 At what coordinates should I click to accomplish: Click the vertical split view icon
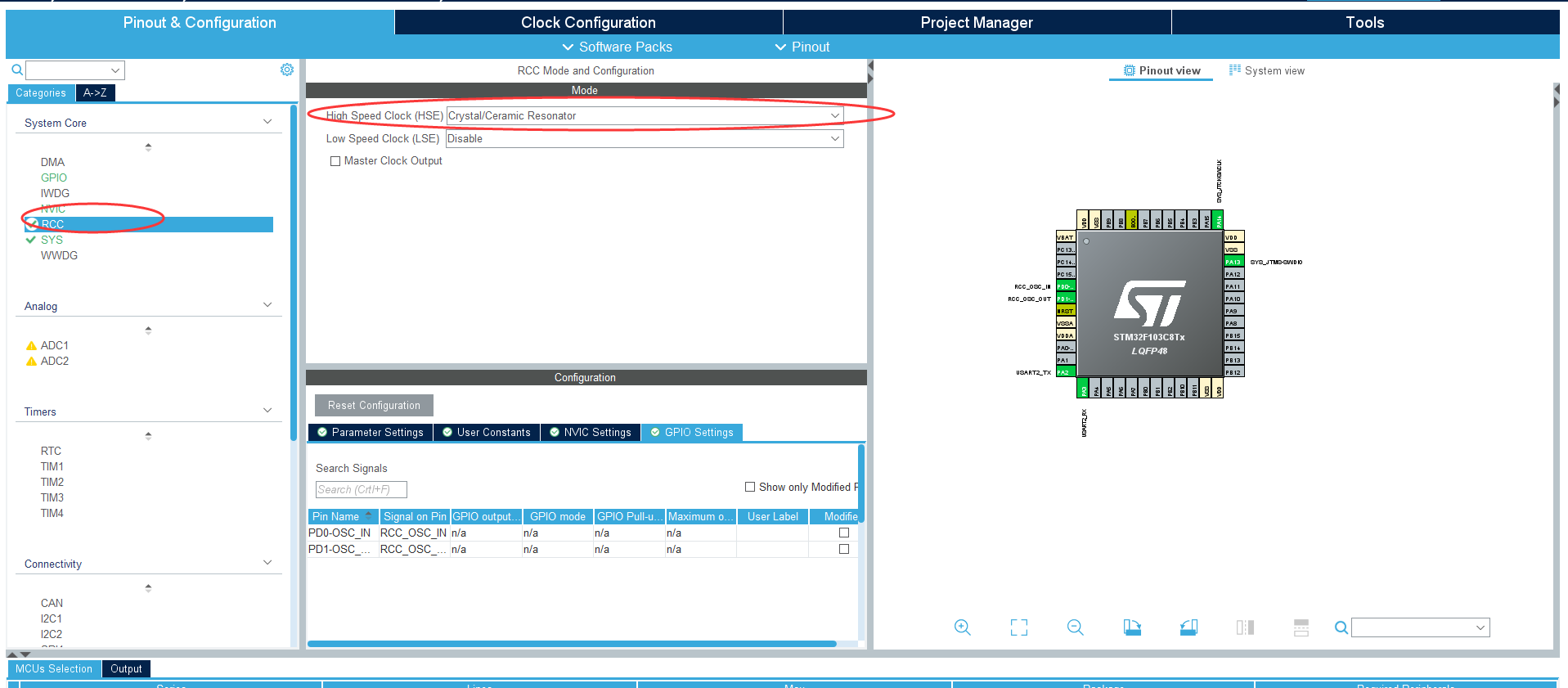pos(1245,627)
